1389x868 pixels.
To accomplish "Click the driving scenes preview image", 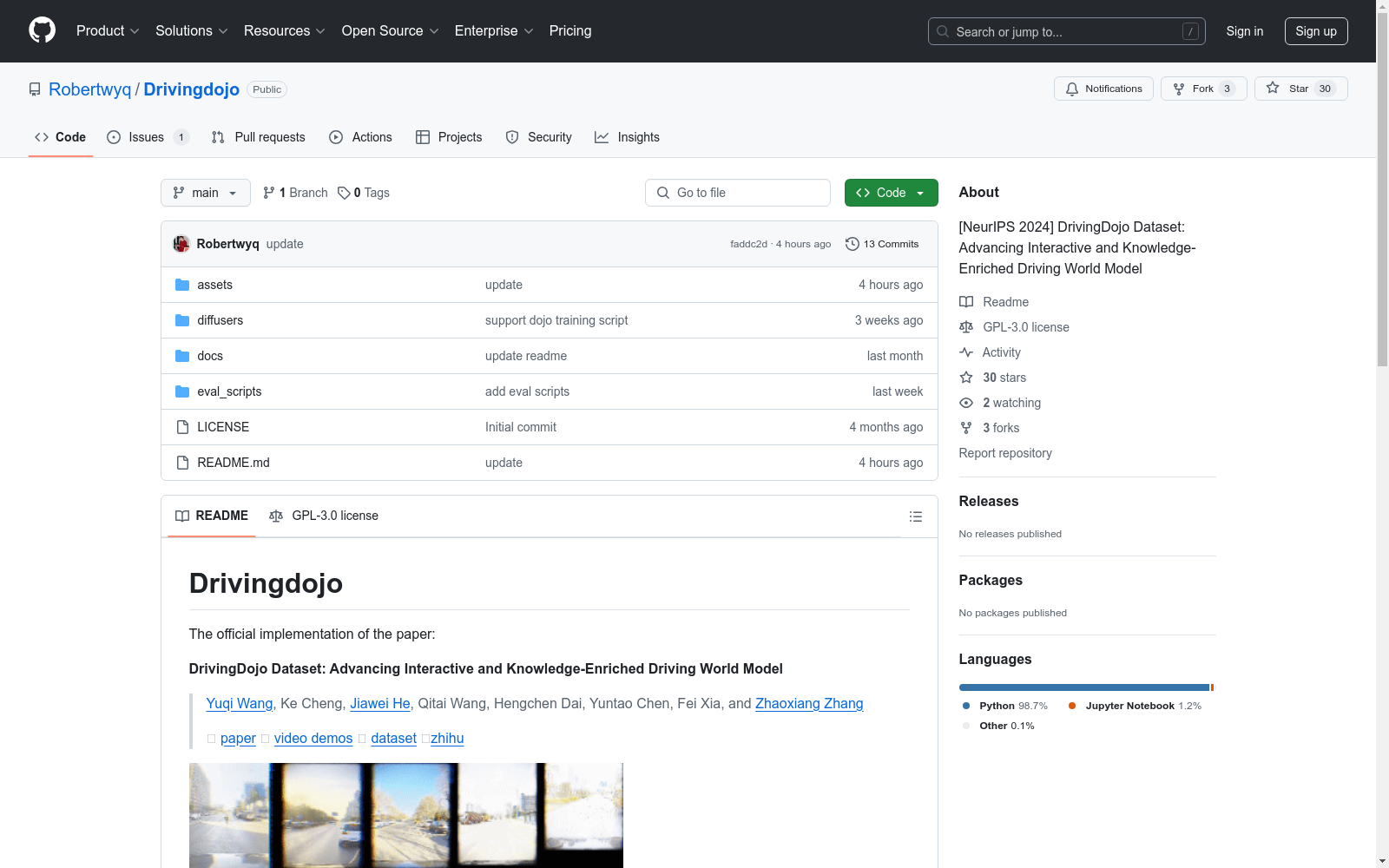I will click(406, 815).
